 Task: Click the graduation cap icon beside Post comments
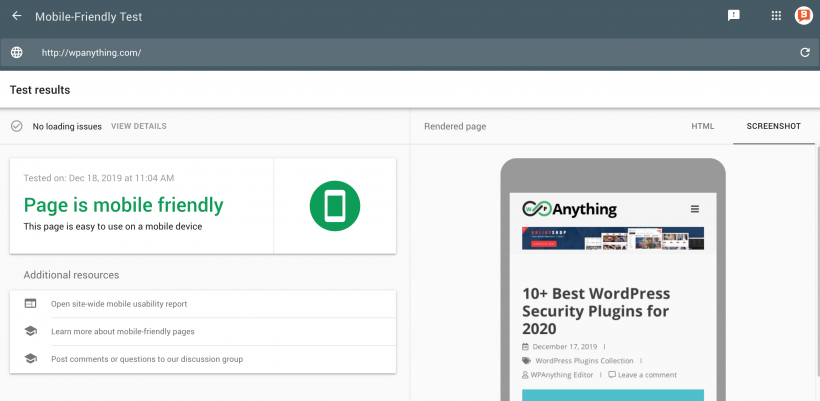pyautogui.click(x=30, y=359)
